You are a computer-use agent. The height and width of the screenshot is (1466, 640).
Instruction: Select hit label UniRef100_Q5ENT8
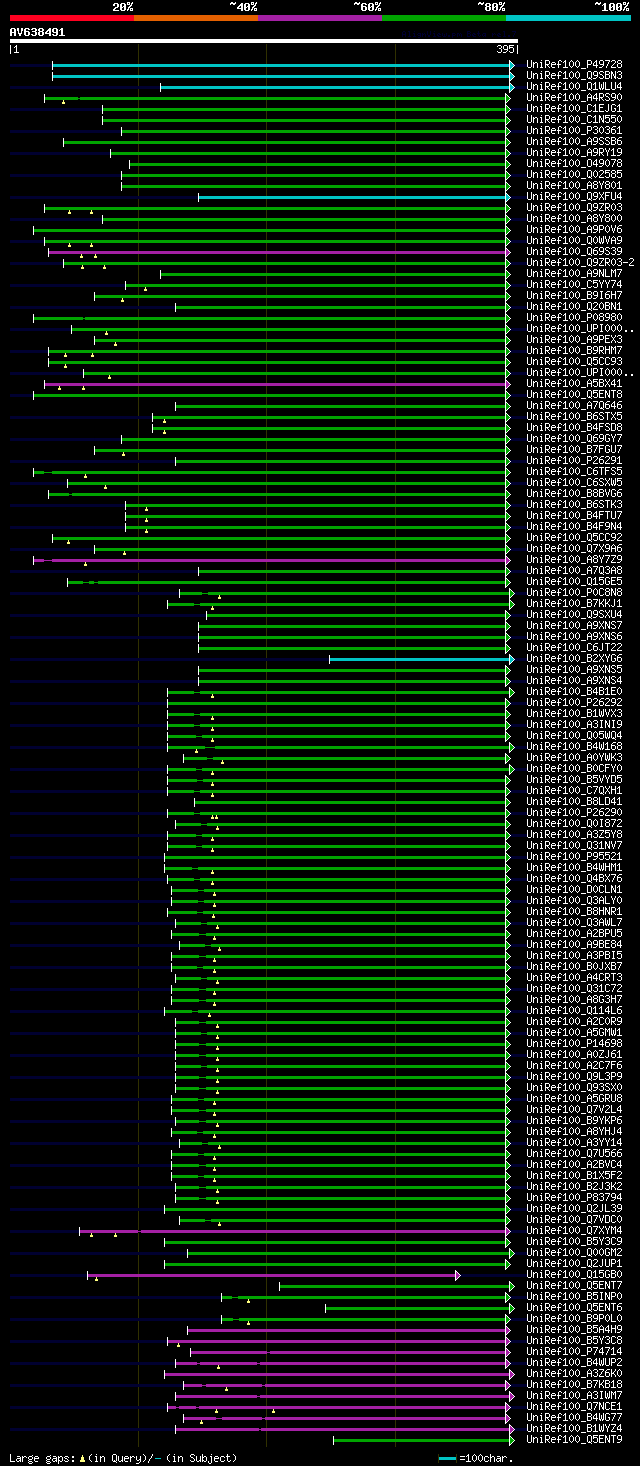click(x=574, y=394)
